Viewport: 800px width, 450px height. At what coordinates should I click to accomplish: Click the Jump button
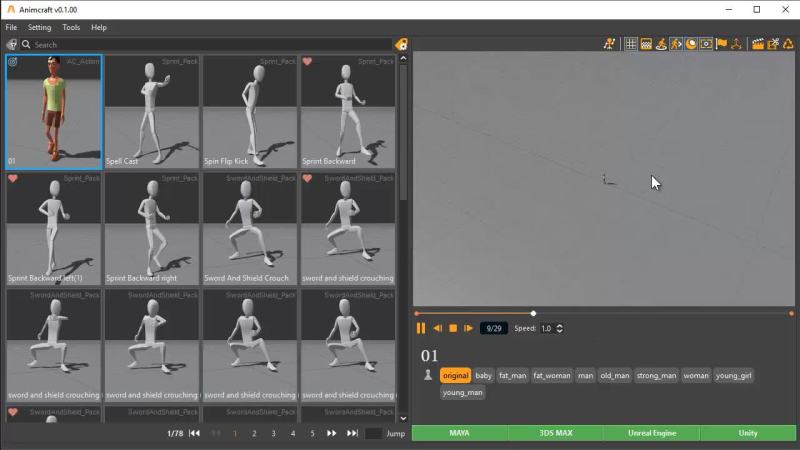(x=395, y=434)
